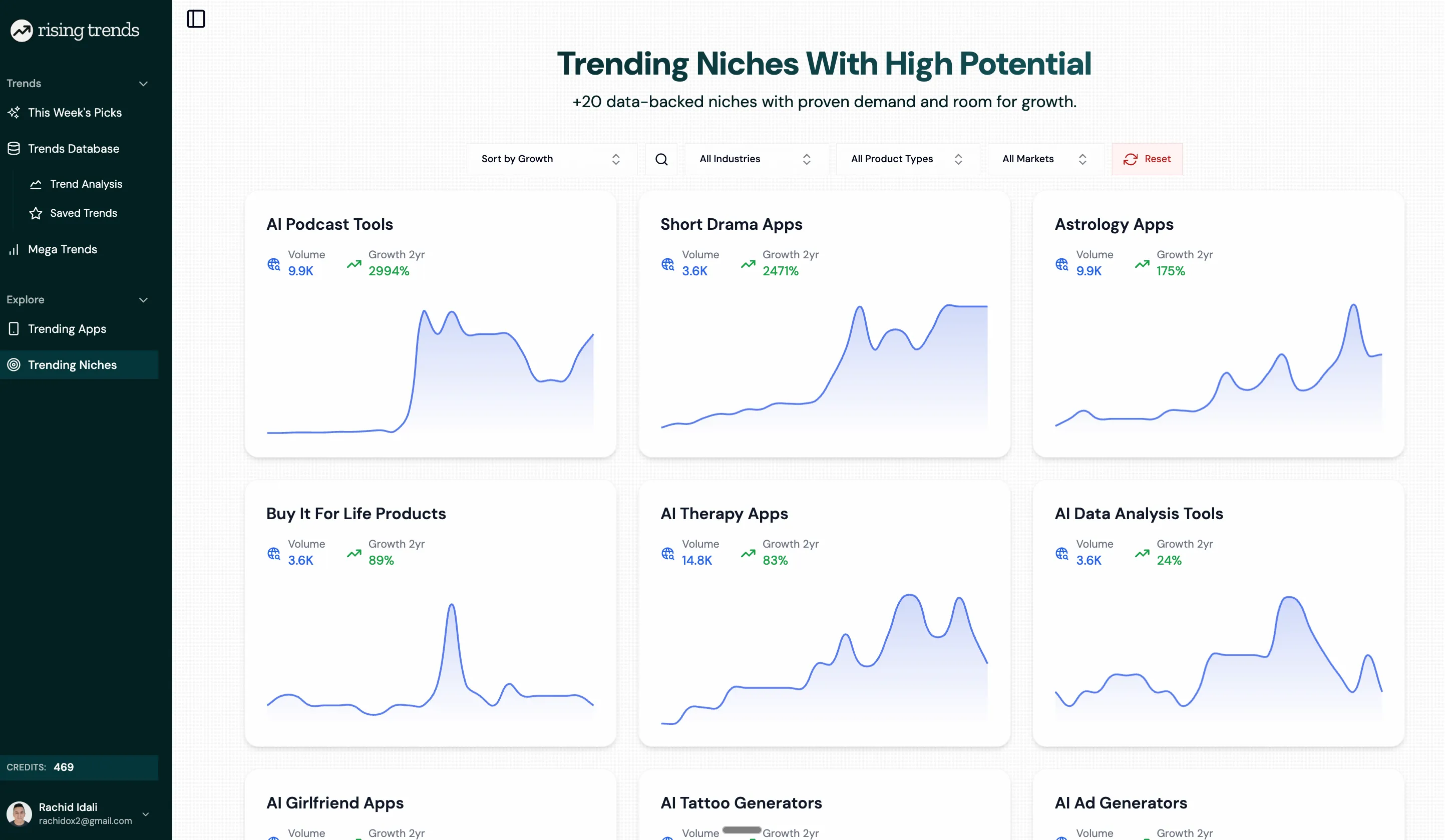Open the All Industries dropdown

tap(755, 159)
